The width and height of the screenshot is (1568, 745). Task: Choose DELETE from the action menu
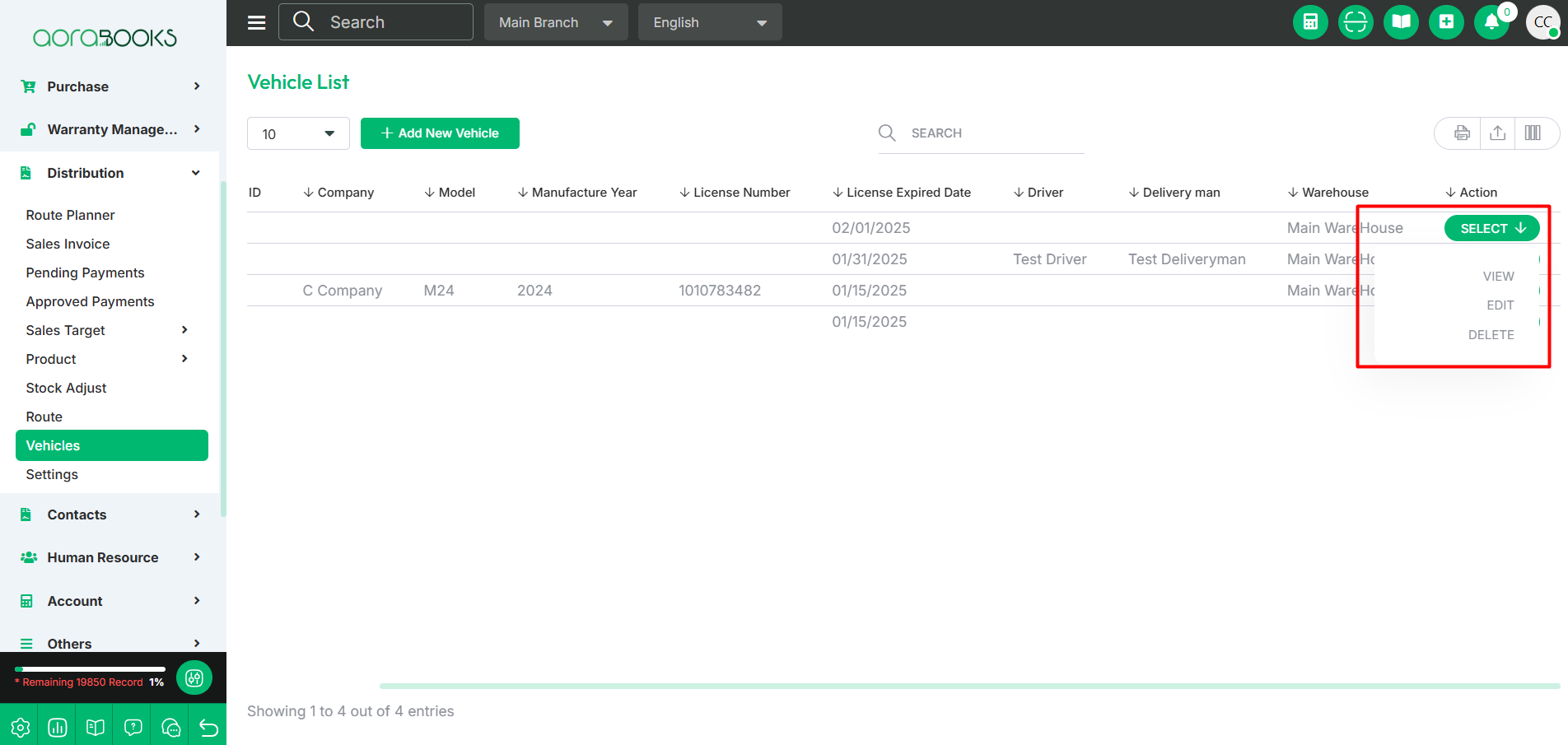[1491, 335]
